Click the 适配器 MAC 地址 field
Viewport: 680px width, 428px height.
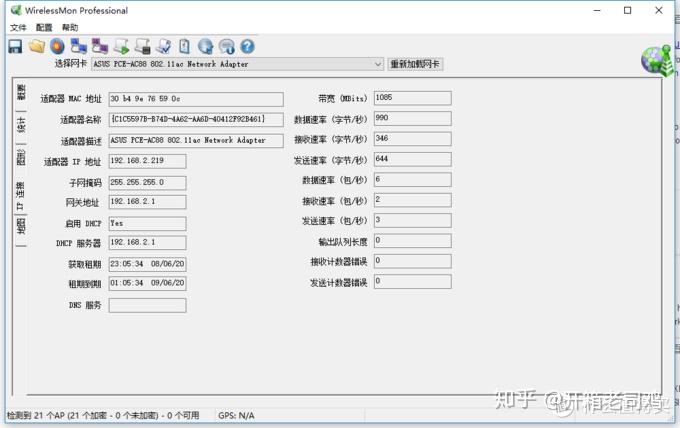click(196, 99)
